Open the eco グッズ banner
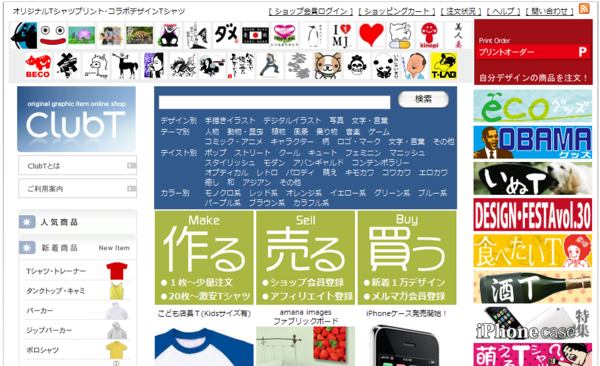600x366 pixels. (533, 106)
